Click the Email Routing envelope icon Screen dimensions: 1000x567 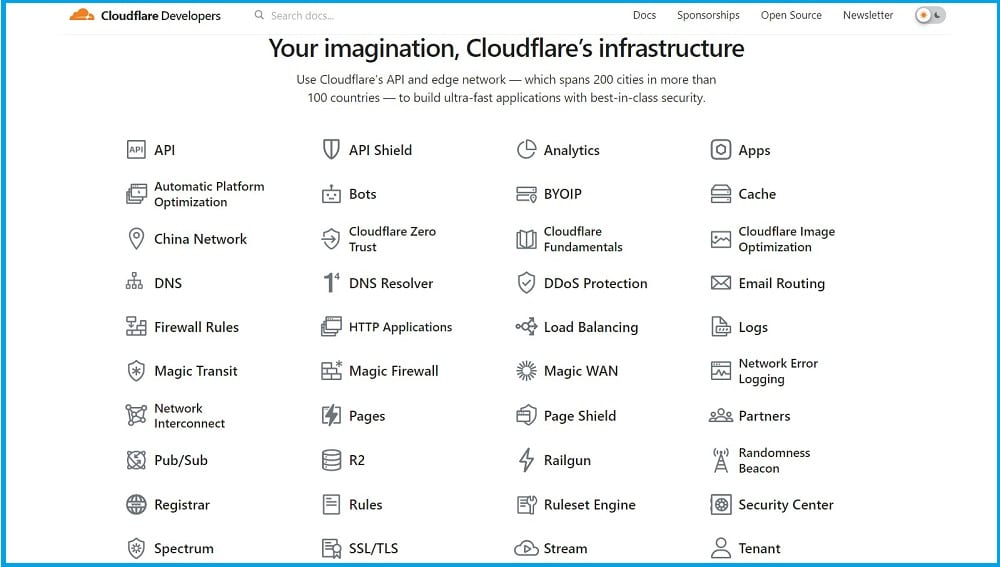(721, 283)
